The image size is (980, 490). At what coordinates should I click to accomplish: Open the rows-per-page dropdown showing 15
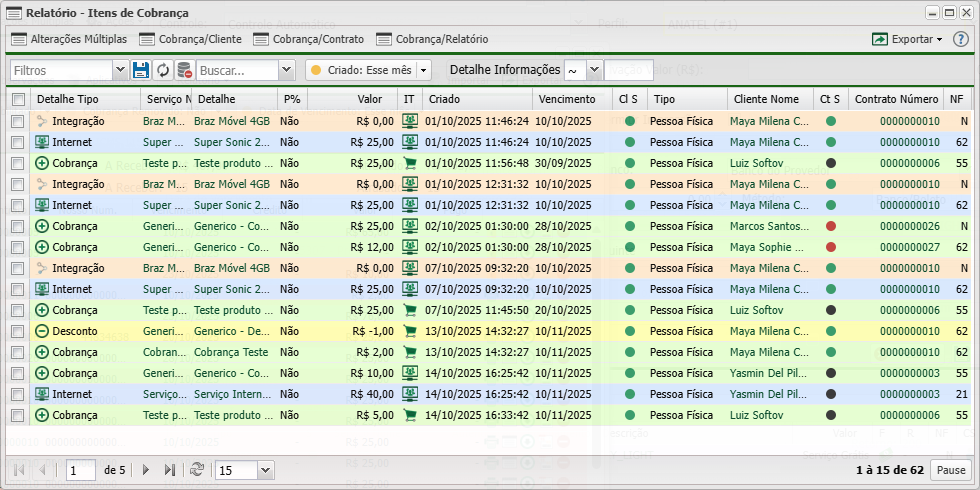(x=265, y=469)
